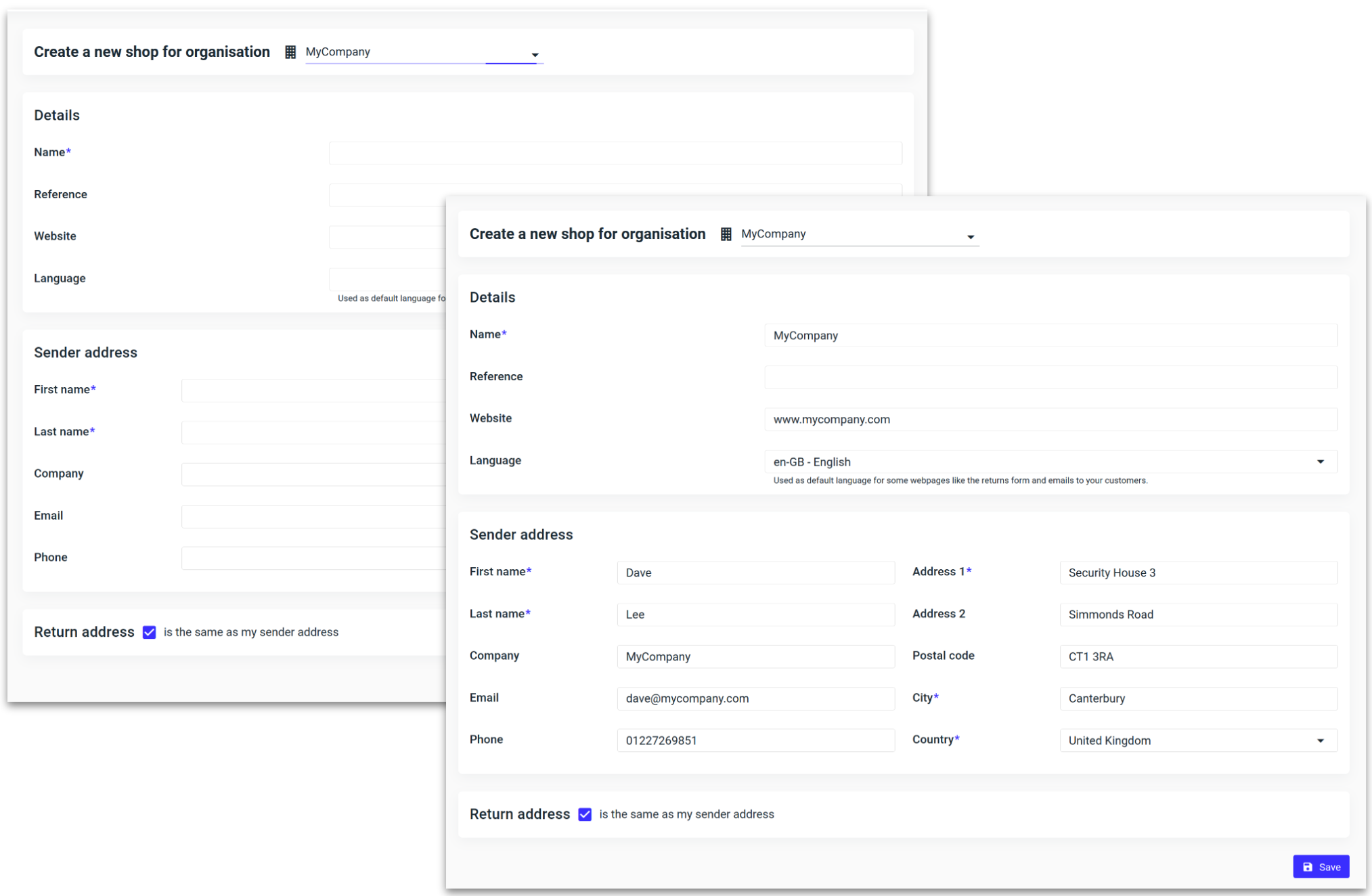This screenshot has width=1372, height=896.
Task: Click 'is the same as my sender address' text in front window
Action: click(686, 814)
